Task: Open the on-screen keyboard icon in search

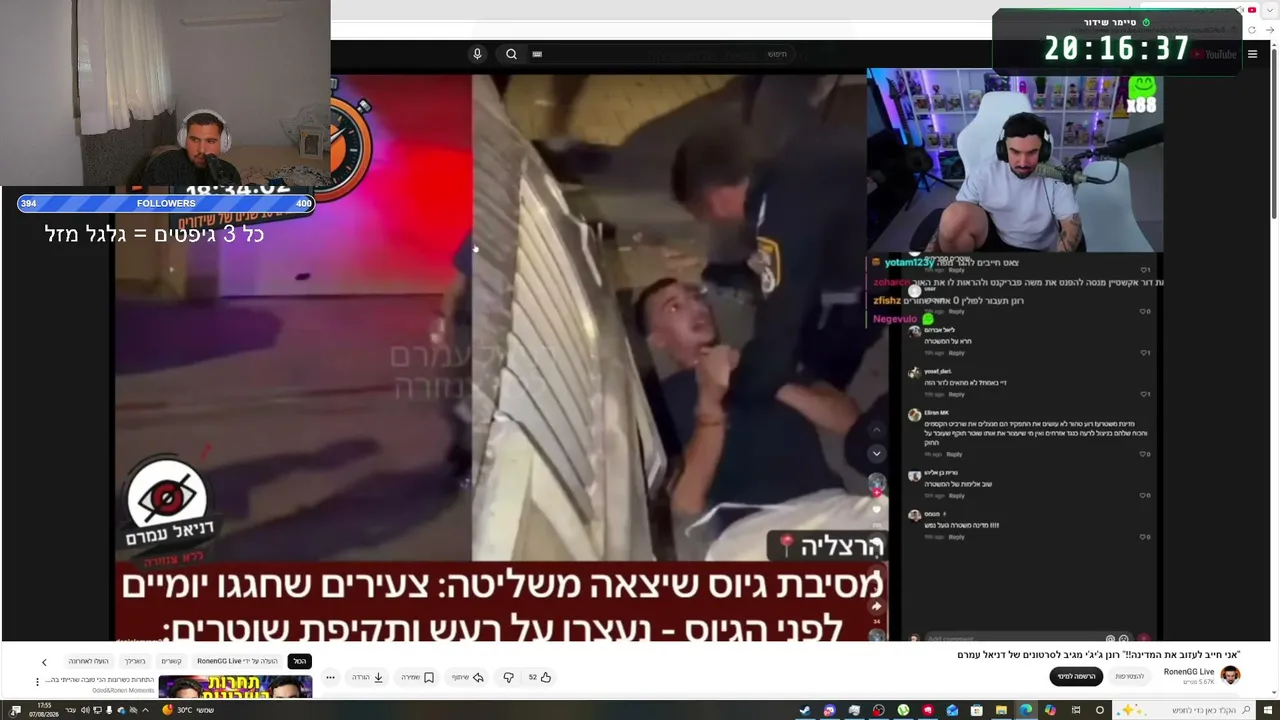Action: pyautogui.click(x=537, y=54)
